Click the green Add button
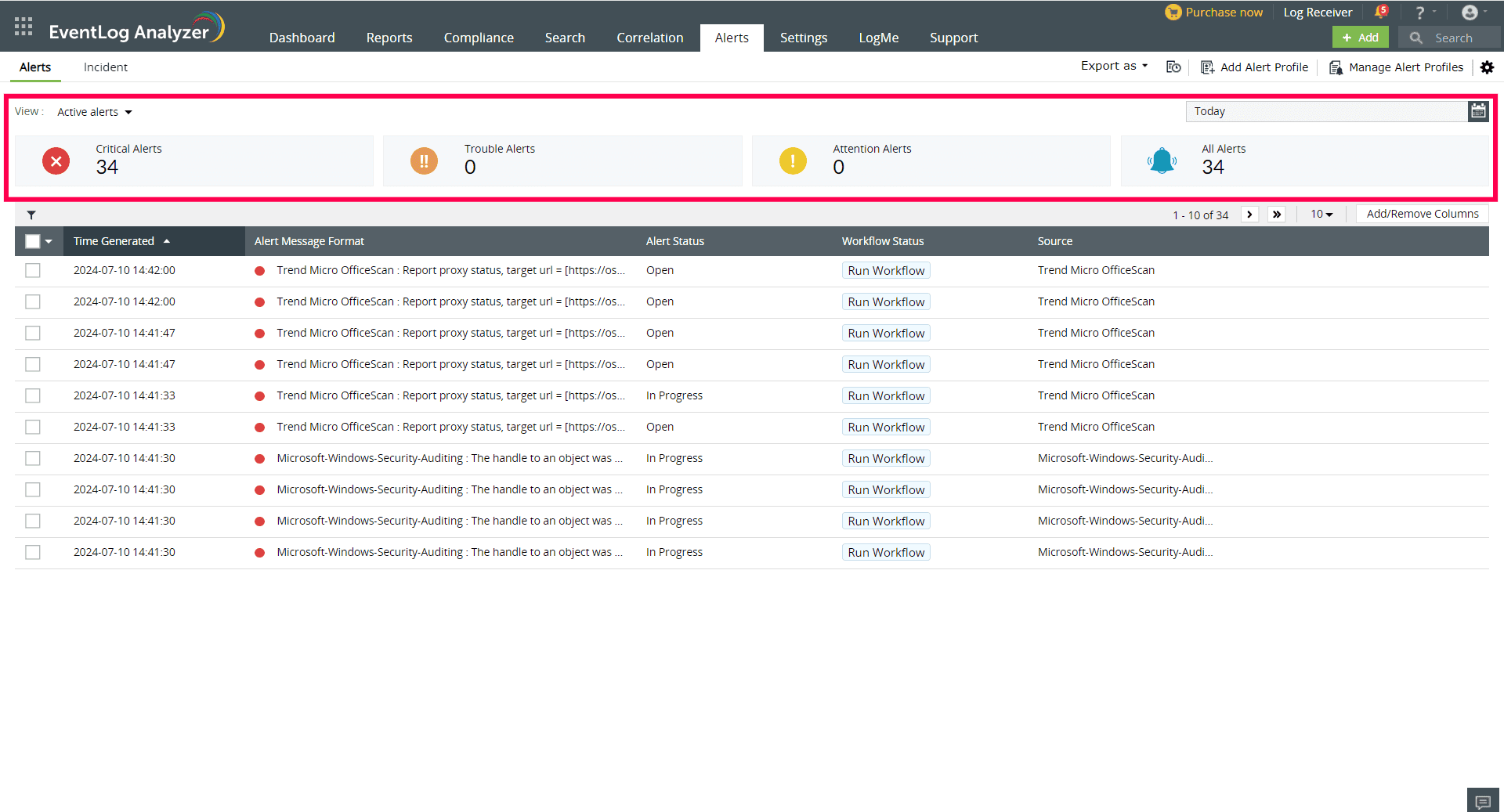The width and height of the screenshot is (1504, 812). pyautogui.click(x=1360, y=37)
